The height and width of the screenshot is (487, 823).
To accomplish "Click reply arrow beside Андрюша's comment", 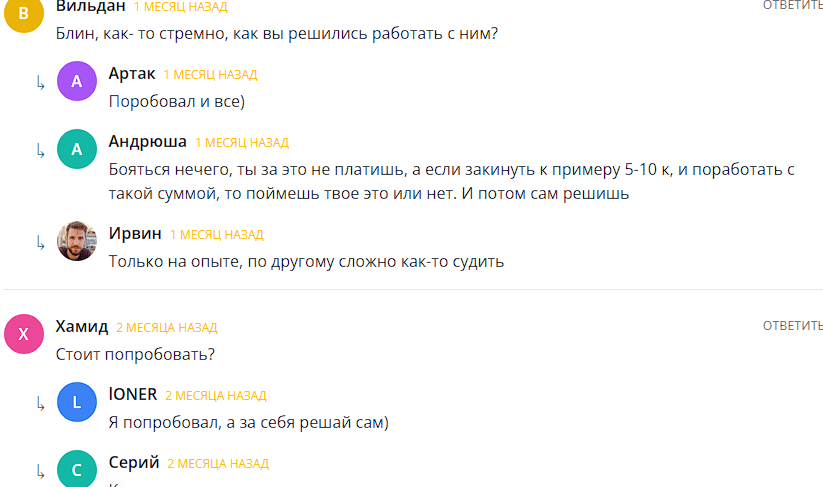I will tap(40, 150).
